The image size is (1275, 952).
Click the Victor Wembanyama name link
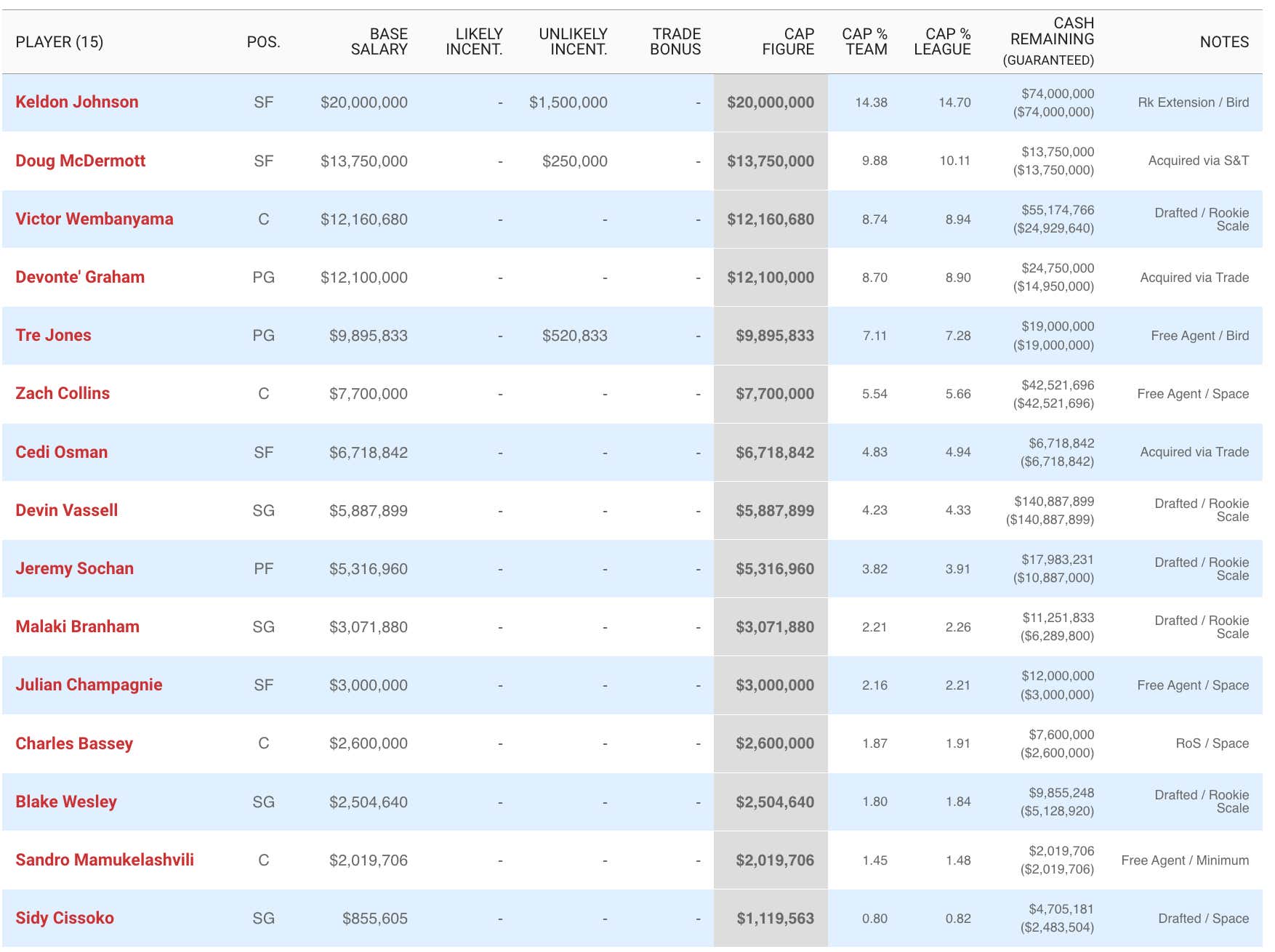(94, 219)
